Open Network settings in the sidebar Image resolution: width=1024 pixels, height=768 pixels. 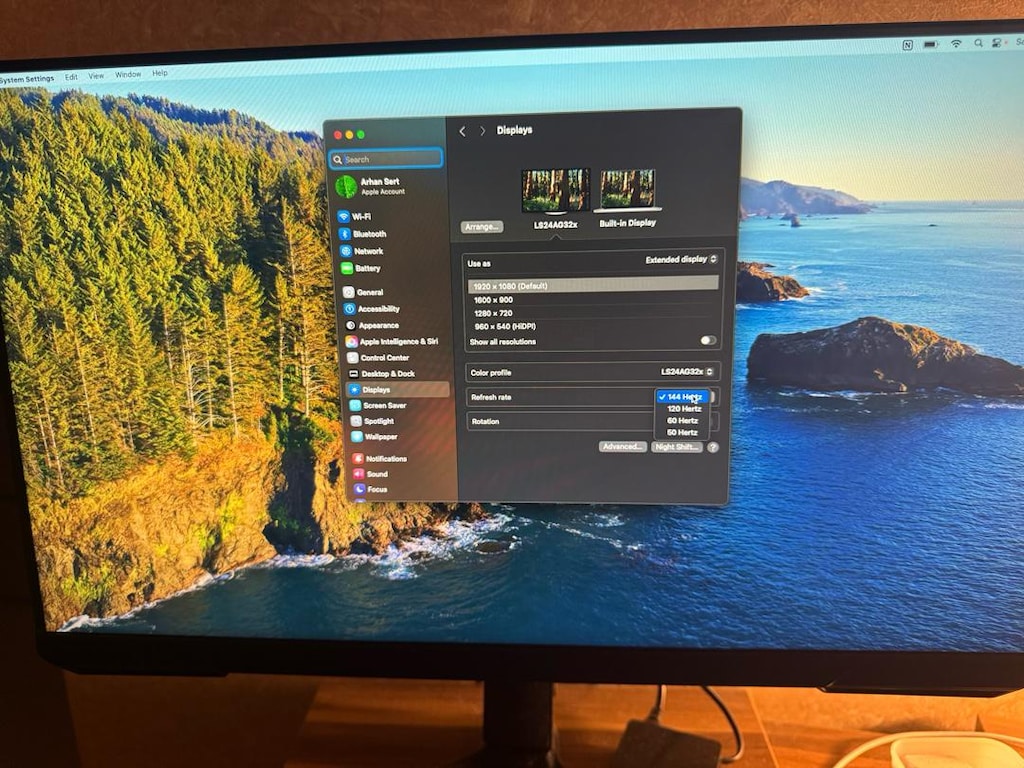coord(362,251)
